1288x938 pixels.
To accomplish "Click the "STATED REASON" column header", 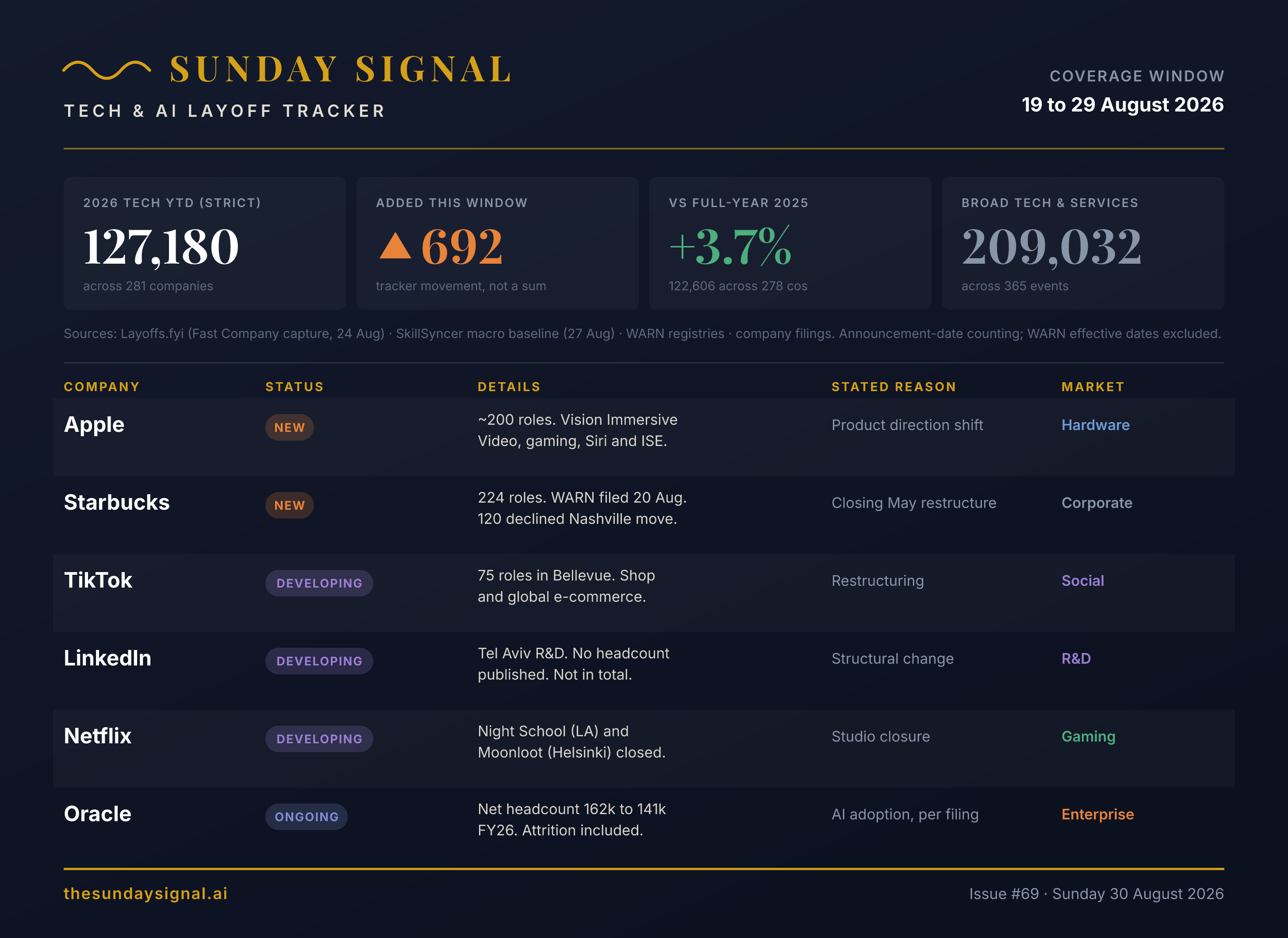I will coord(894,387).
